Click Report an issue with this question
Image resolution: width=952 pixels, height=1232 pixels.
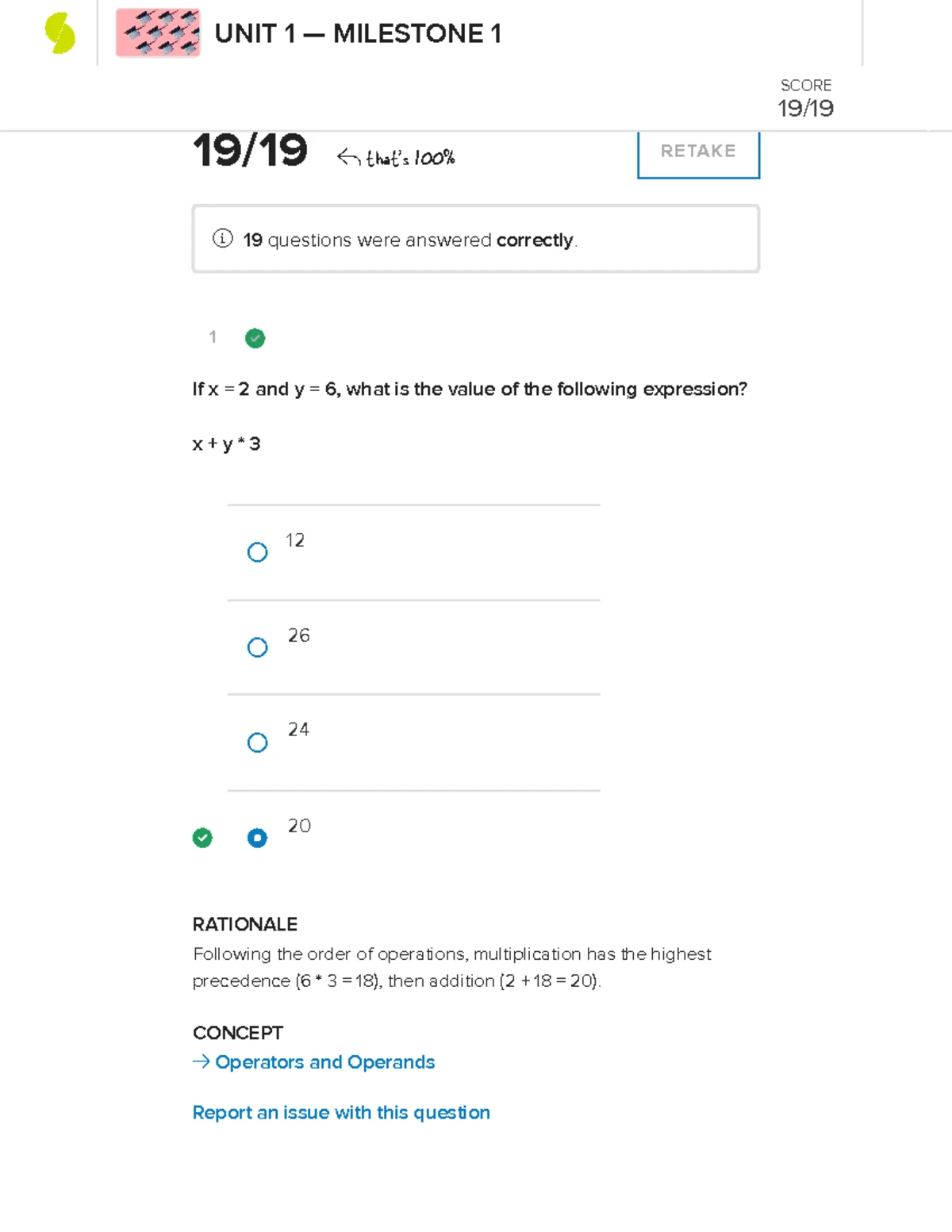[341, 1112]
